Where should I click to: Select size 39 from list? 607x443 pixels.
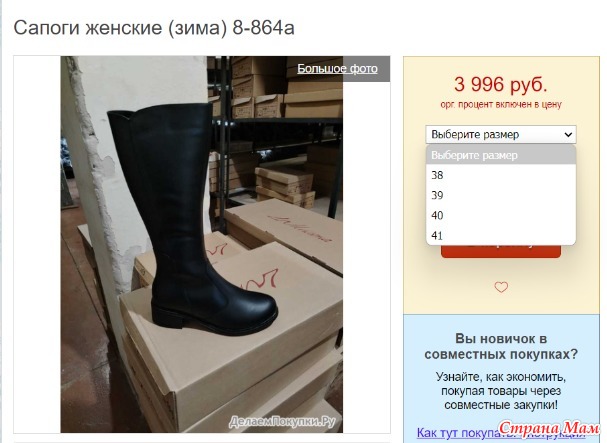pos(501,195)
